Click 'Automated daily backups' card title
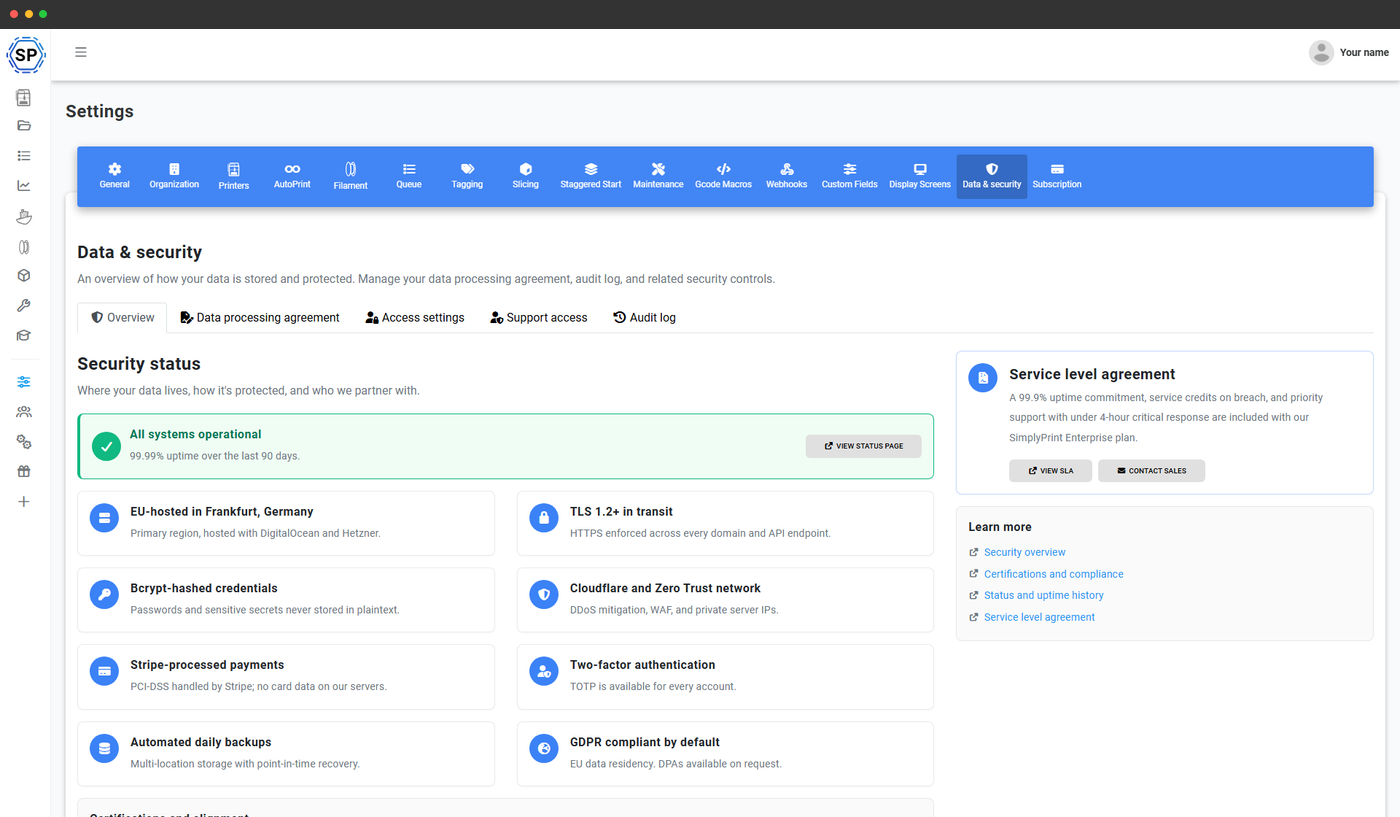 point(201,742)
